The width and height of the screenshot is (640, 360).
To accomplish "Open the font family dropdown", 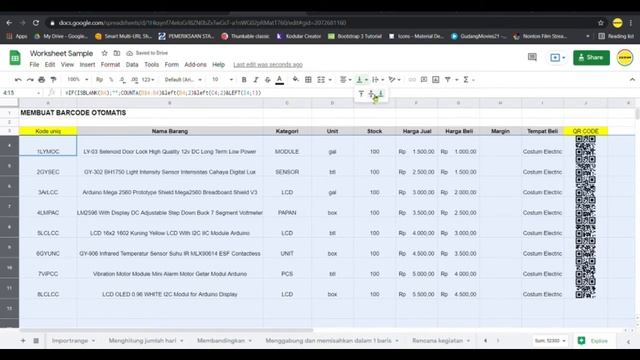I will [183, 80].
